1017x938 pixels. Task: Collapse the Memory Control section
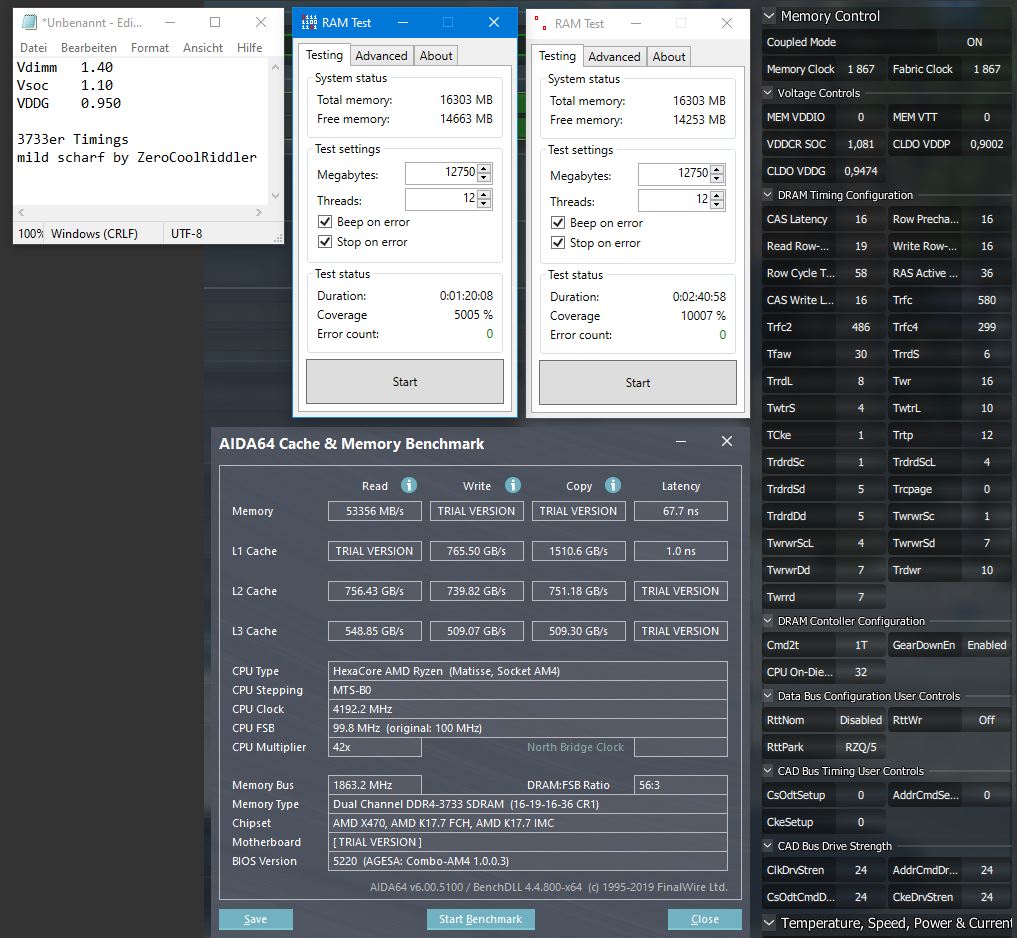coord(769,16)
